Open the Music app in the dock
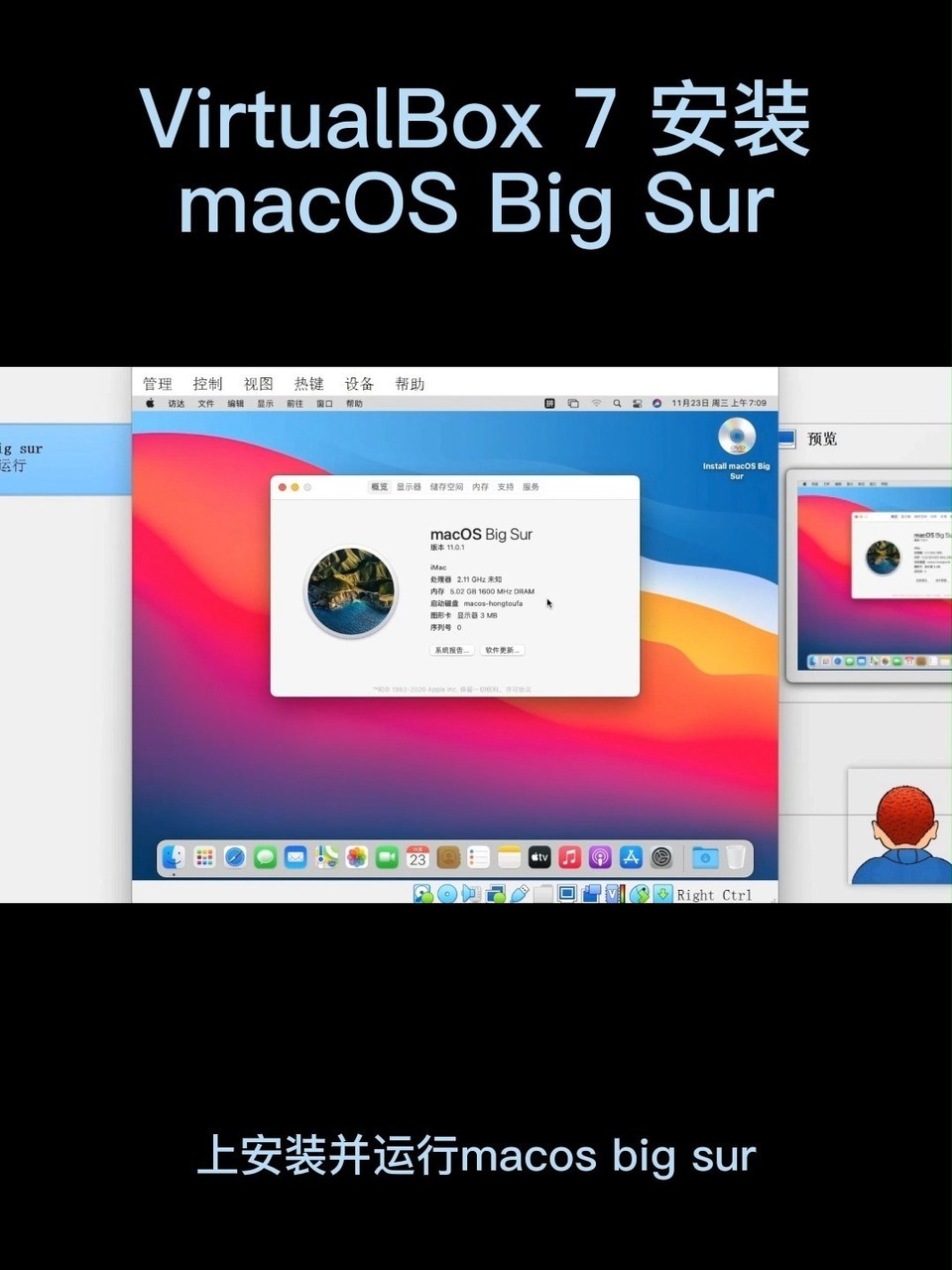 point(569,857)
